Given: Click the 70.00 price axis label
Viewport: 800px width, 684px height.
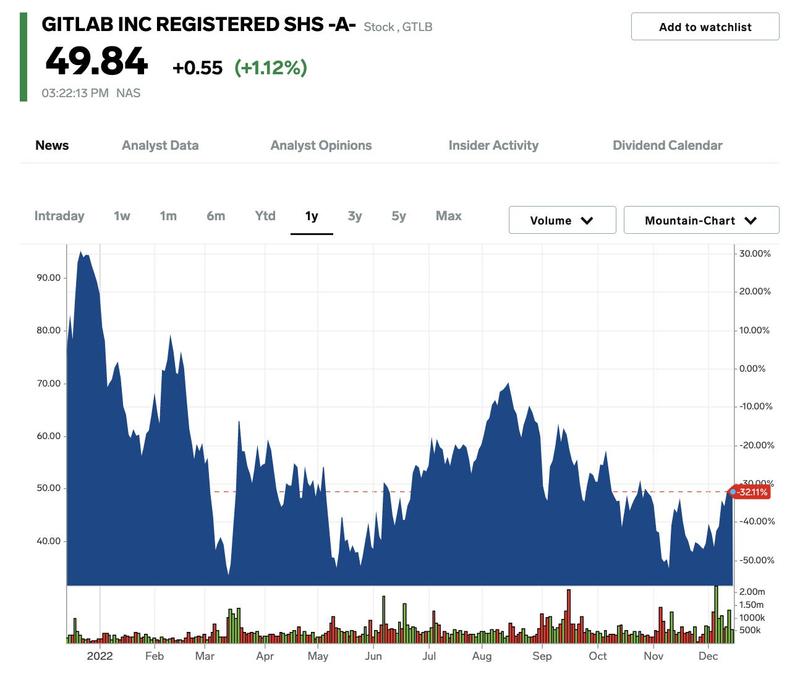Looking at the screenshot, I should 48,383.
